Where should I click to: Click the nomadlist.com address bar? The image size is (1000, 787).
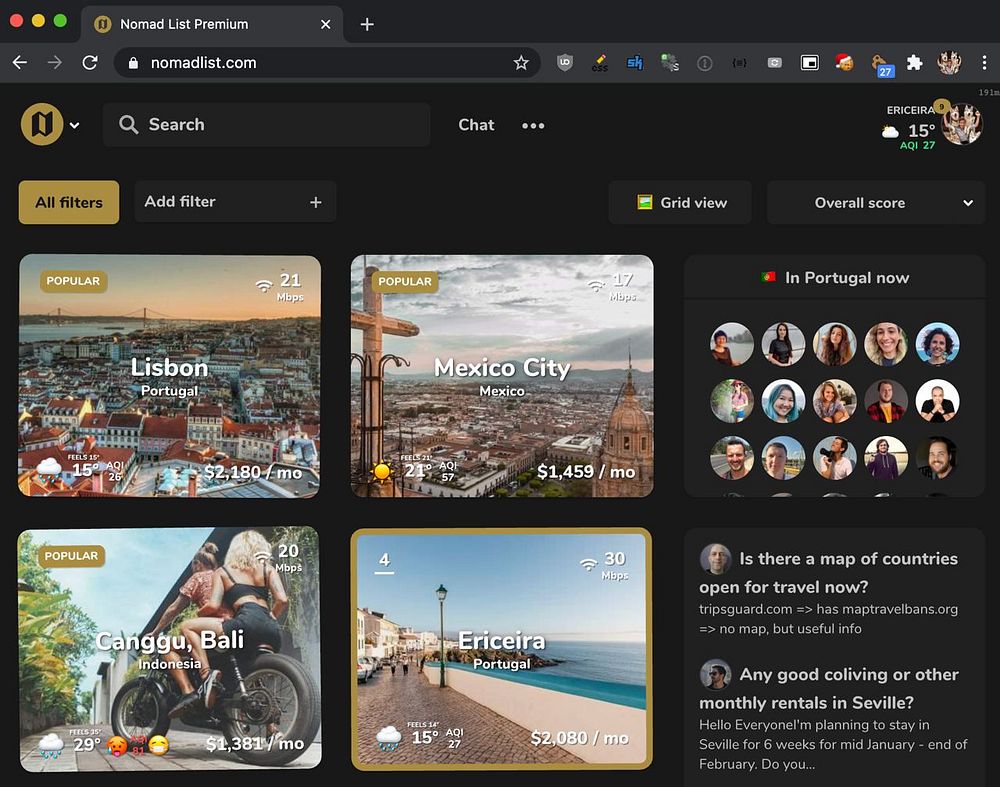coord(327,63)
